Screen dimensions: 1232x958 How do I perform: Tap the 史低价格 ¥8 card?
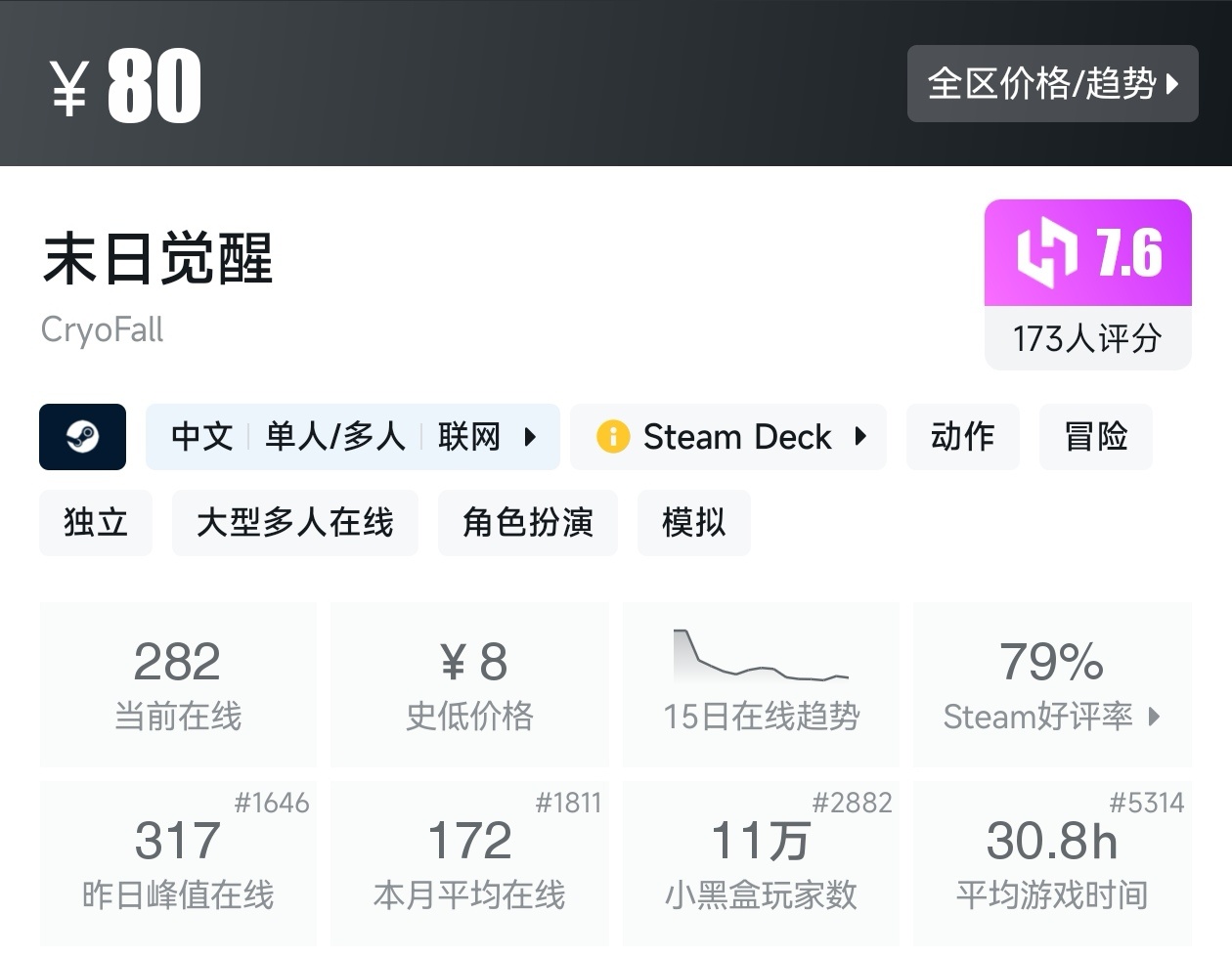tap(469, 683)
